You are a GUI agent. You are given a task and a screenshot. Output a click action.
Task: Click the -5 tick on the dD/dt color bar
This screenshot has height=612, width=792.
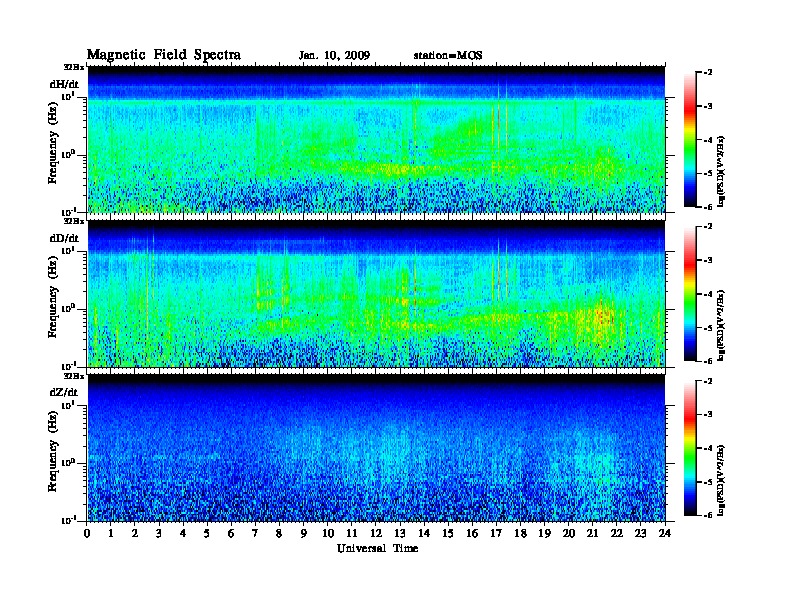coord(708,328)
